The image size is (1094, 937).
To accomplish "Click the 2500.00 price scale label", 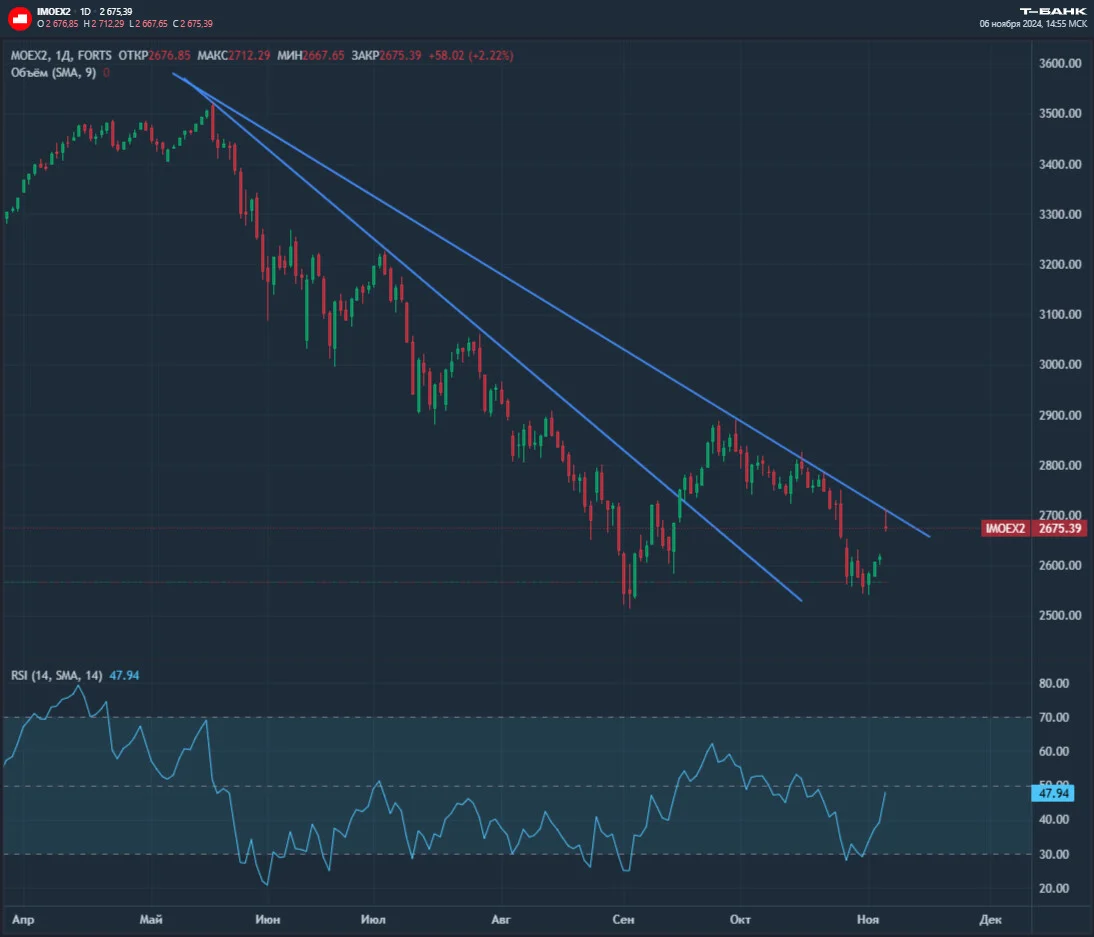I will pos(1060,615).
